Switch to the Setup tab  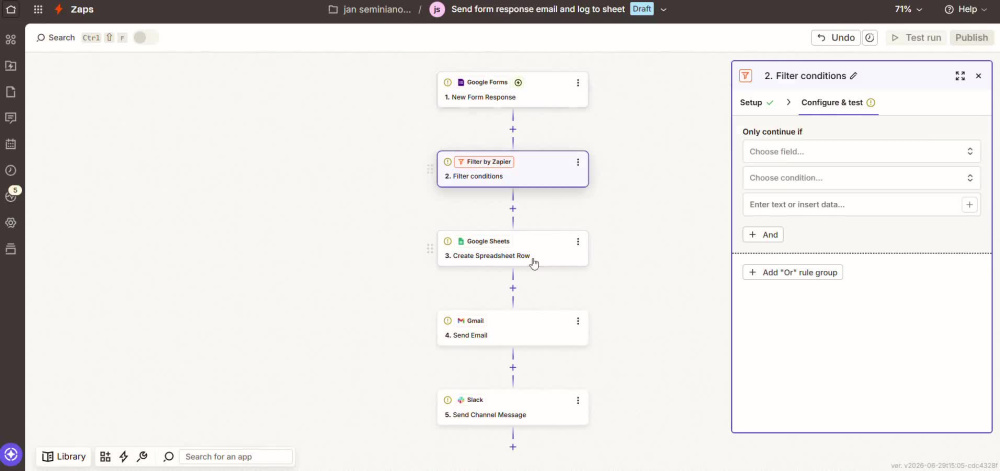click(x=756, y=103)
